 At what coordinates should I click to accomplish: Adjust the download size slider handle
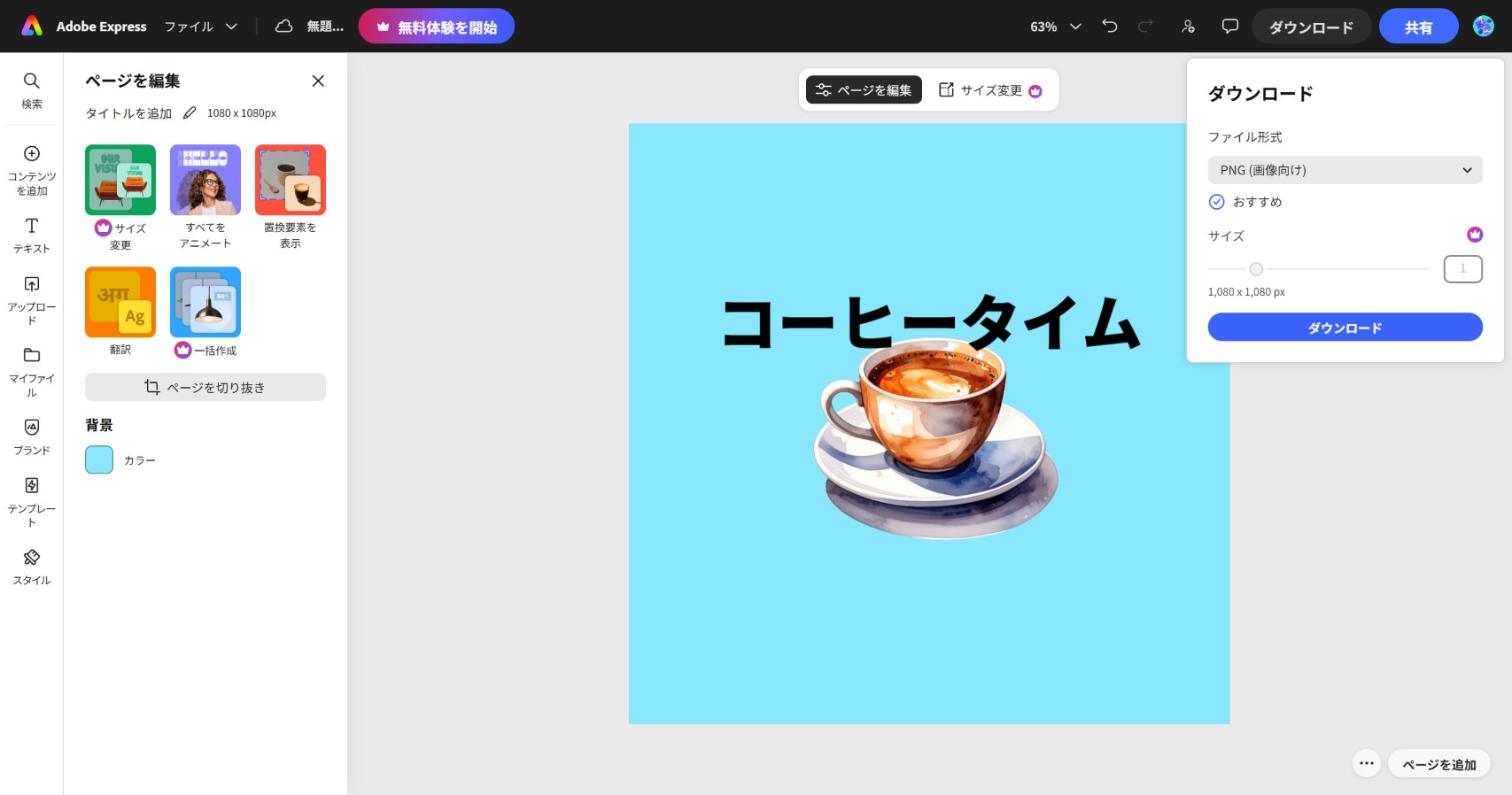(1256, 269)
